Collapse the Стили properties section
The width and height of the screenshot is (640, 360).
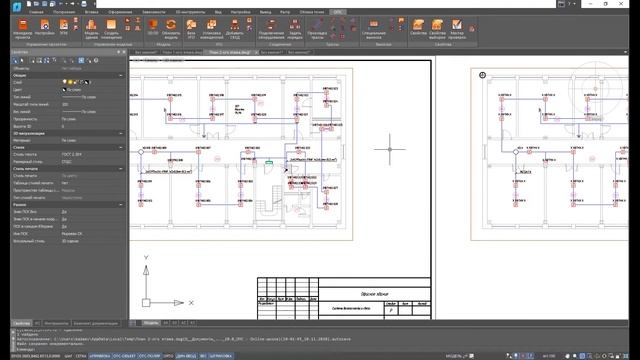(x=121, y=147)
